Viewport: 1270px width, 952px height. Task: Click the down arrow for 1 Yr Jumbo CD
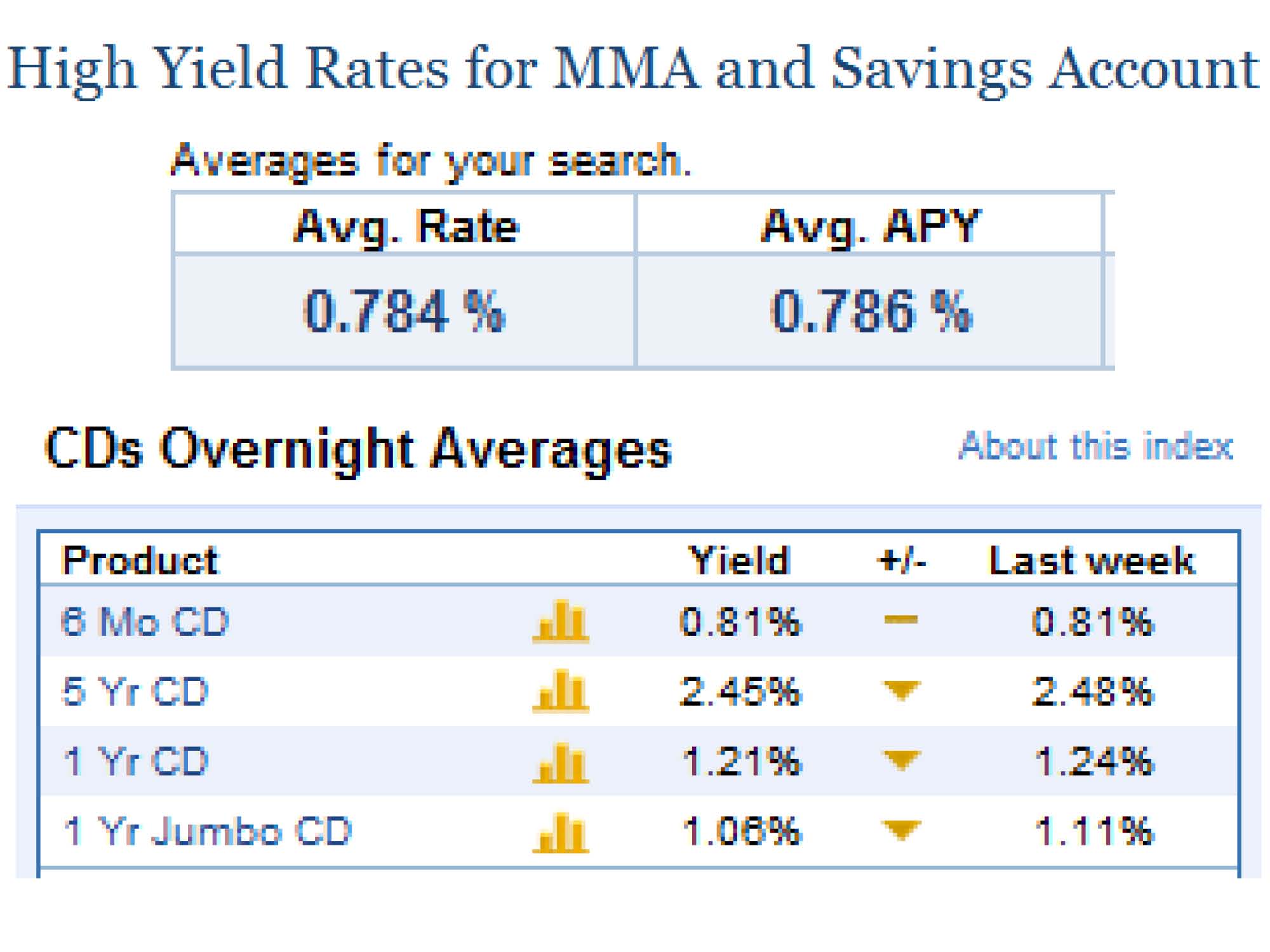[x=901, y=830]
